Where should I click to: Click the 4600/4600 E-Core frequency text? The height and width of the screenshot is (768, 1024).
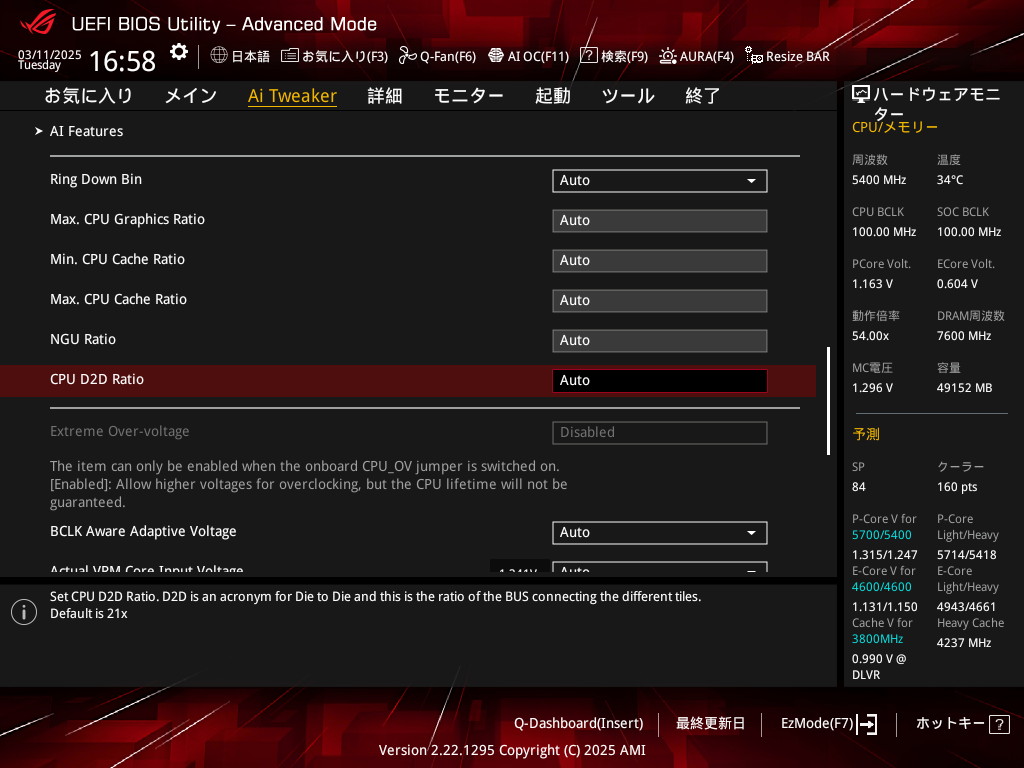[882, 587]
